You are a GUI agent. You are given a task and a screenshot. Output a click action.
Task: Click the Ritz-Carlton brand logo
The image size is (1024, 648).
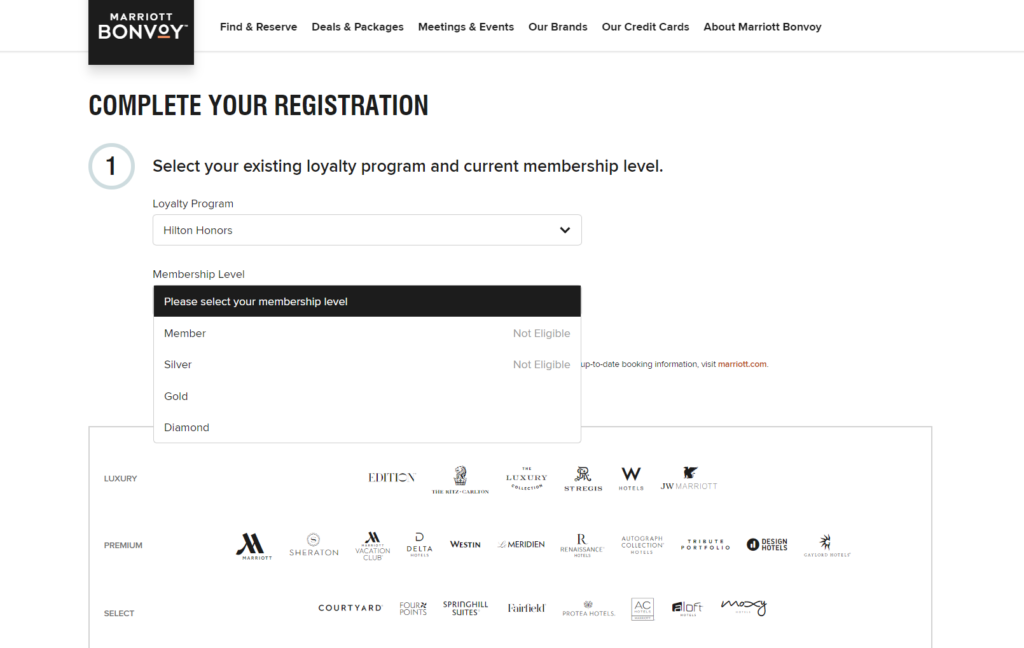[x=460, y=480]
